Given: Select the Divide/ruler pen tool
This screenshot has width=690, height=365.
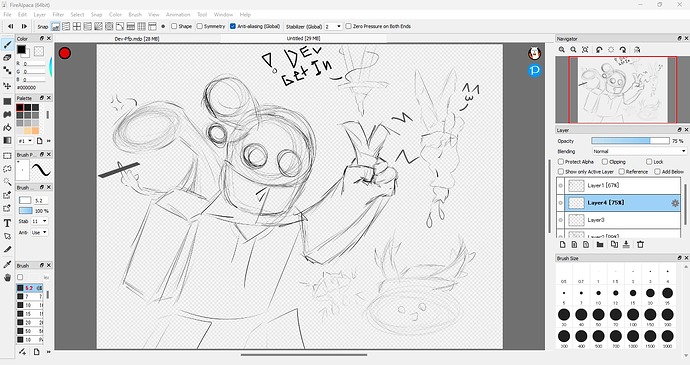Looking at the screenshot, I should tap(7, 249).
